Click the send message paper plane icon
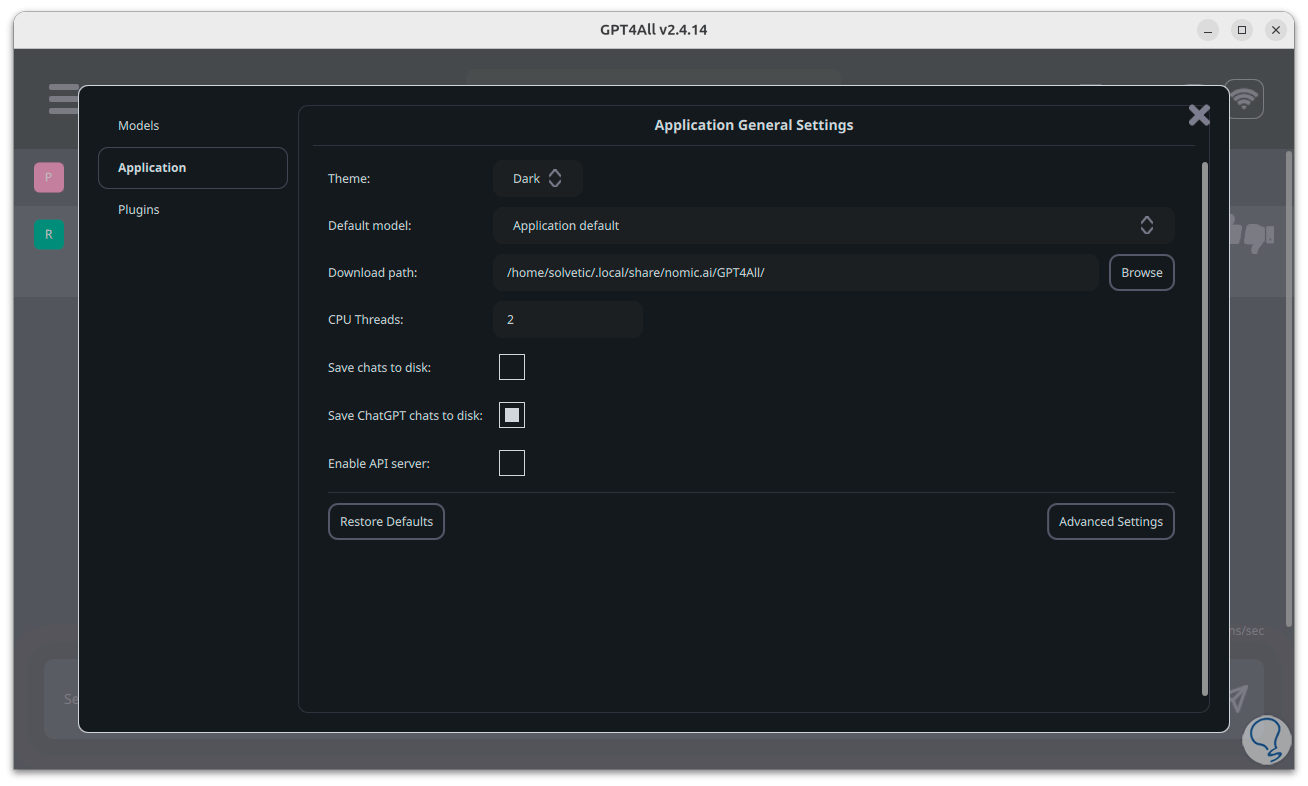1308x786 pixels. tap(1238, 697)
